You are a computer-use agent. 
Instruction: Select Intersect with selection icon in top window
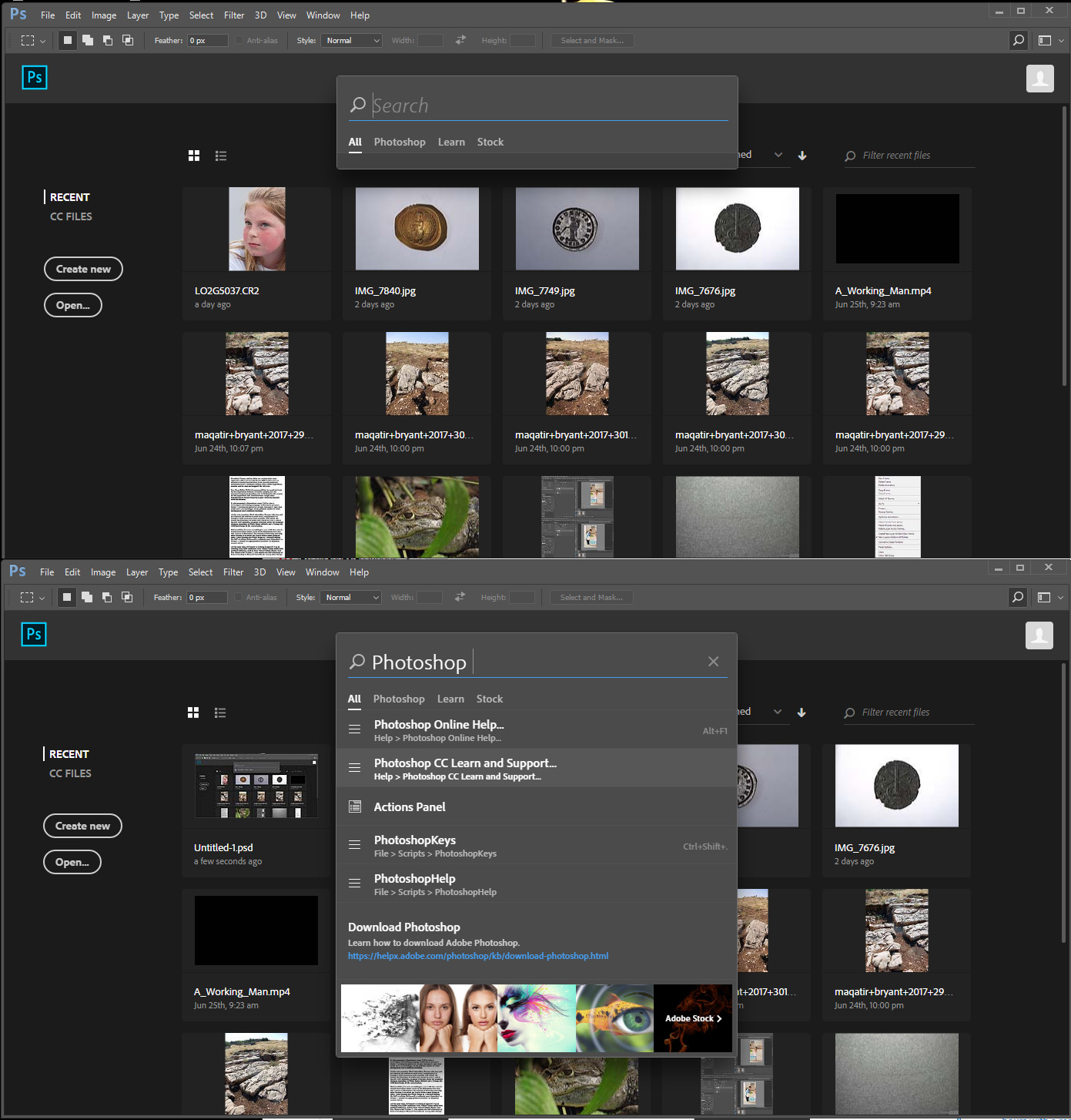click(x=128, y=40)
